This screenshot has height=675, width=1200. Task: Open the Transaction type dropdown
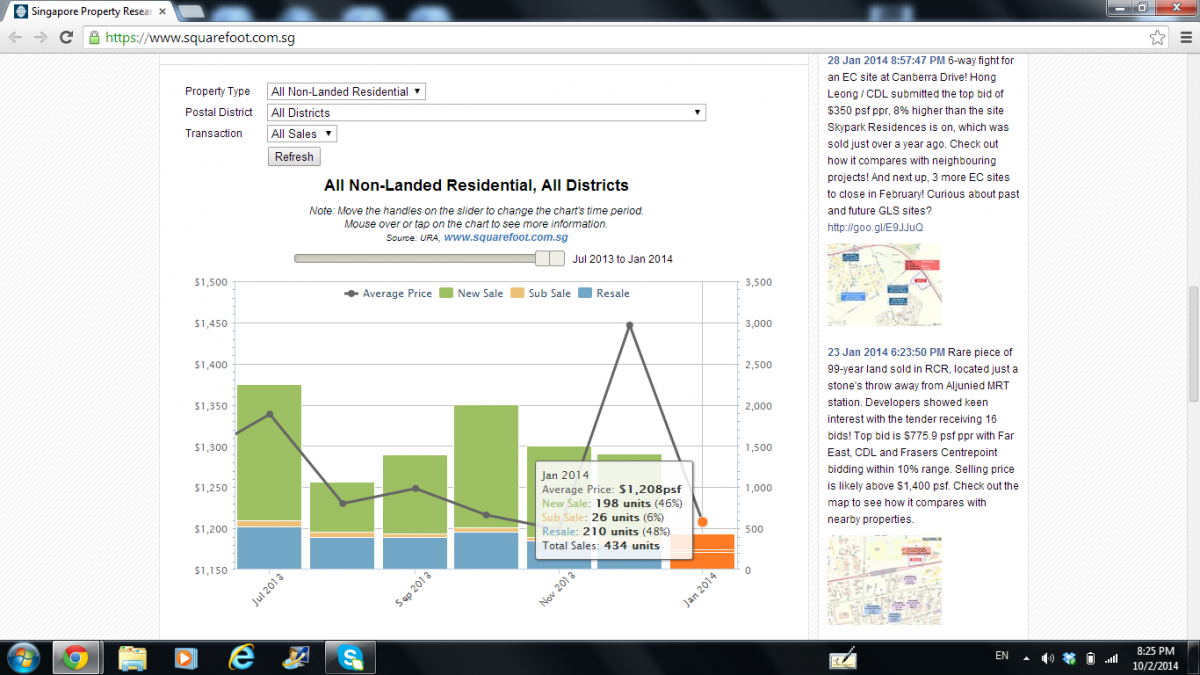tap(302, 133)
